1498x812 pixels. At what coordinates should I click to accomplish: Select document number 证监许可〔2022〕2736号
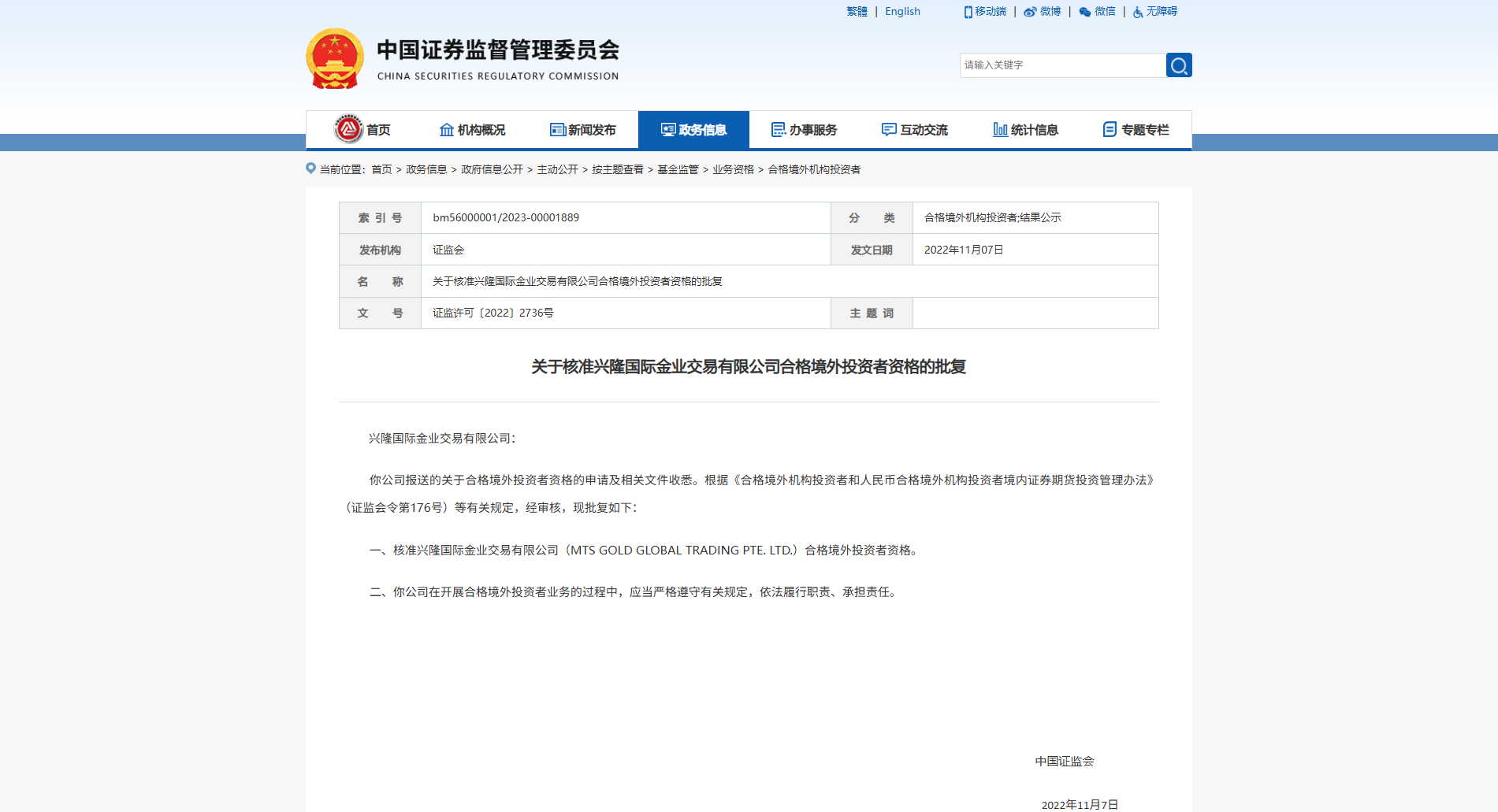click(x=493, y=313)
